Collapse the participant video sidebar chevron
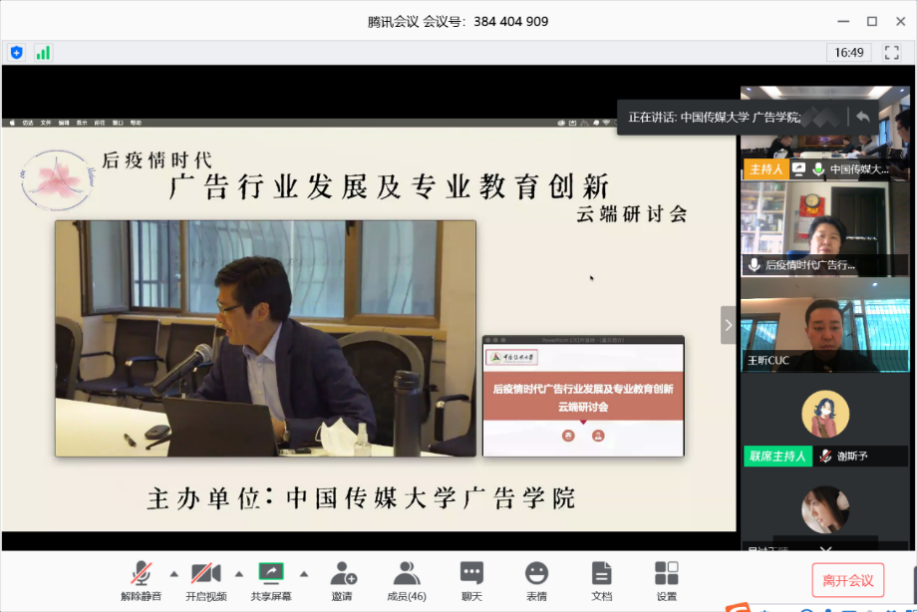The height and width of the screenshot is (612, 917). [x=728, y=325]
